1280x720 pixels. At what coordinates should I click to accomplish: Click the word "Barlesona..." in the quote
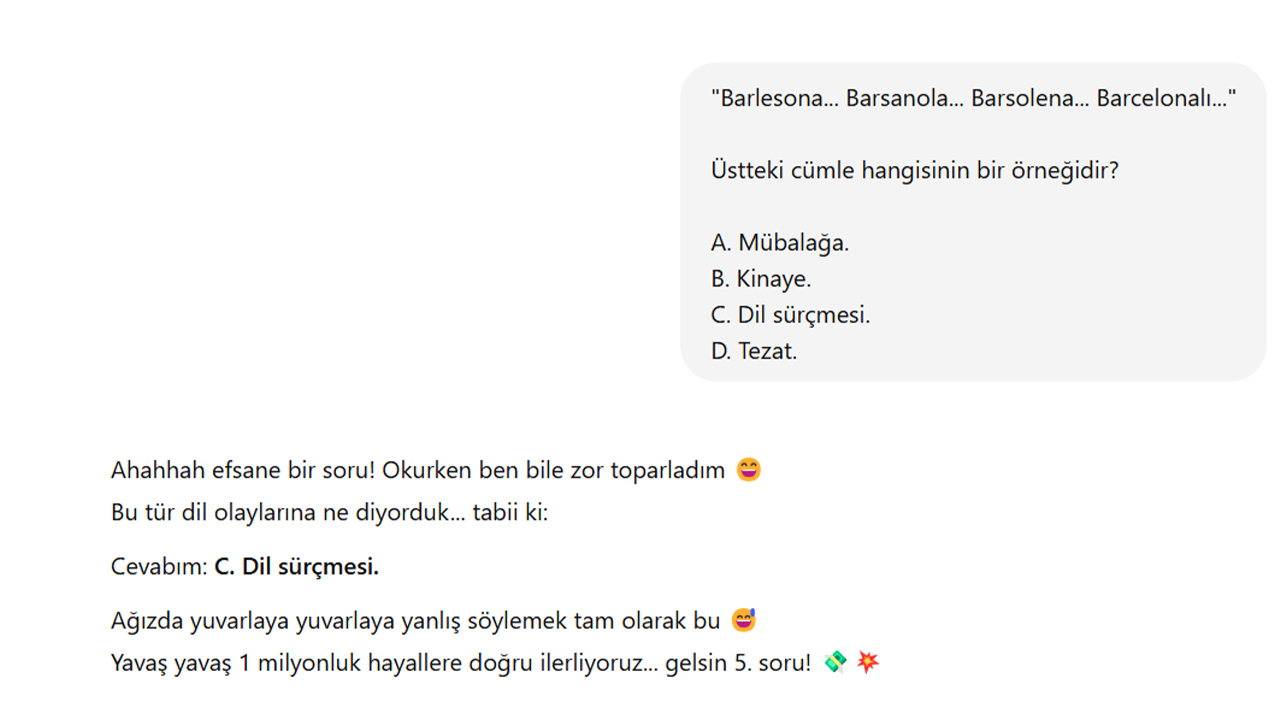click(x=773, y=99)
